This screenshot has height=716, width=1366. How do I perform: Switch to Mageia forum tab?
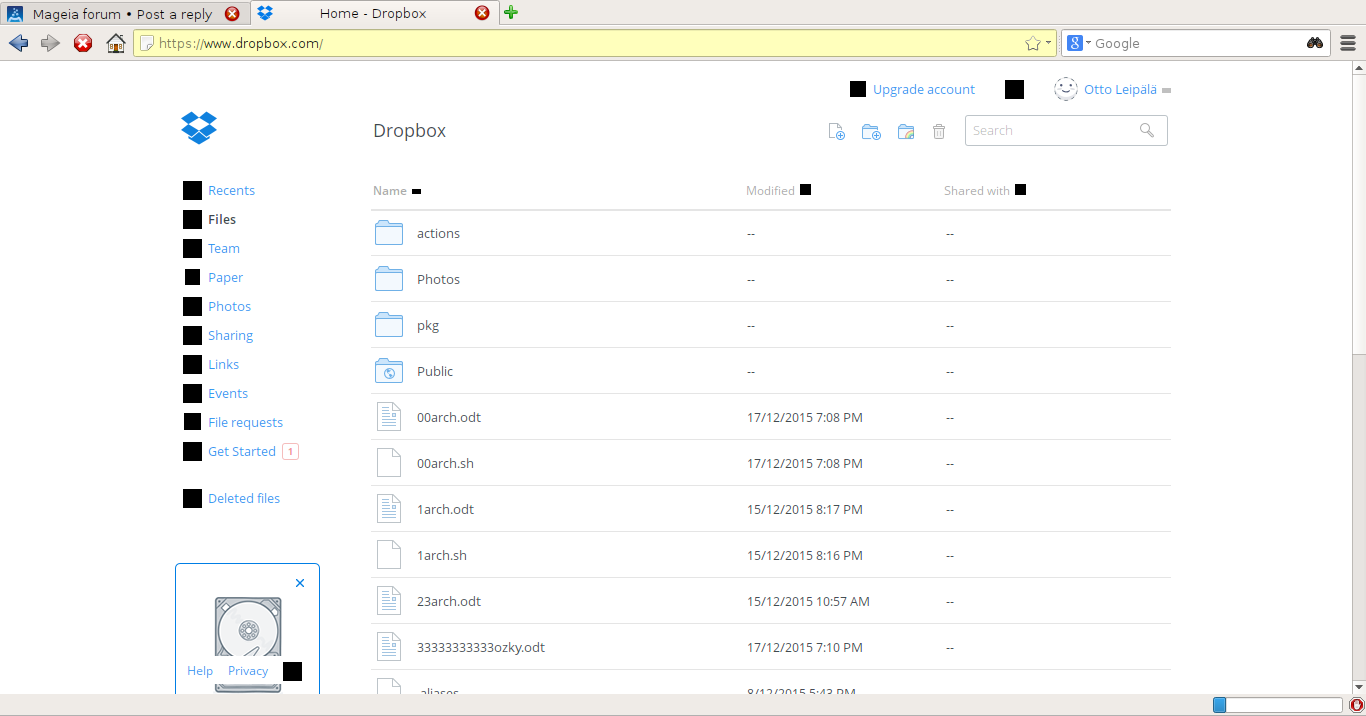coord(122,14)
